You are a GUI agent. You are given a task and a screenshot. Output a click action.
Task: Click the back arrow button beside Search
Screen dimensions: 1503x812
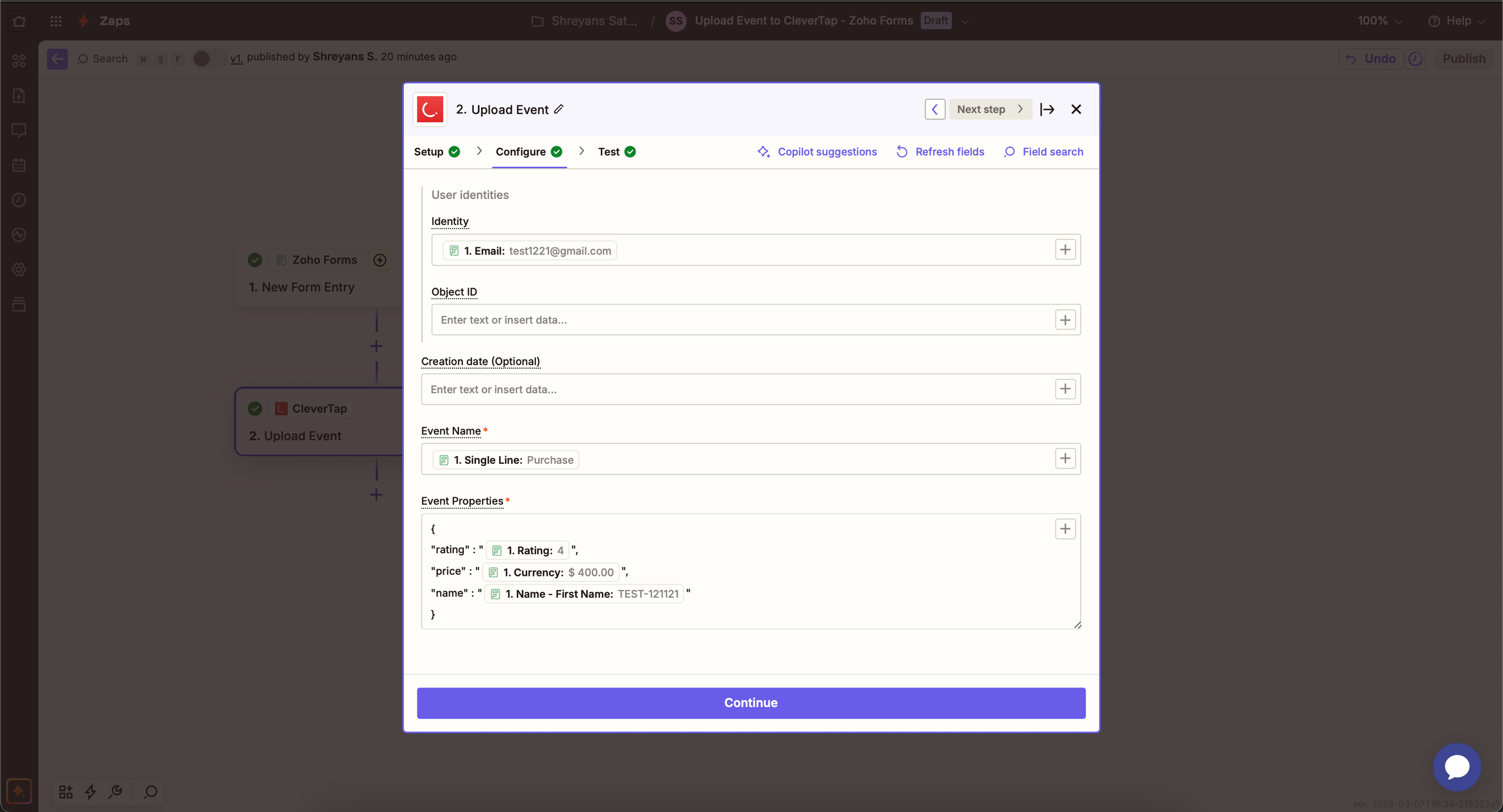(x=58, y=59)
